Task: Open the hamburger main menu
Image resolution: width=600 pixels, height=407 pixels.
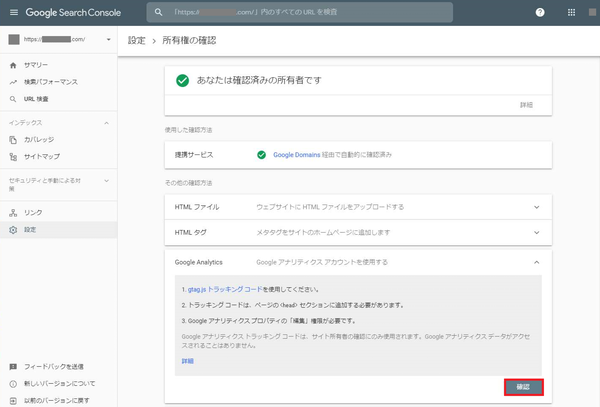Action: (13, 12)
